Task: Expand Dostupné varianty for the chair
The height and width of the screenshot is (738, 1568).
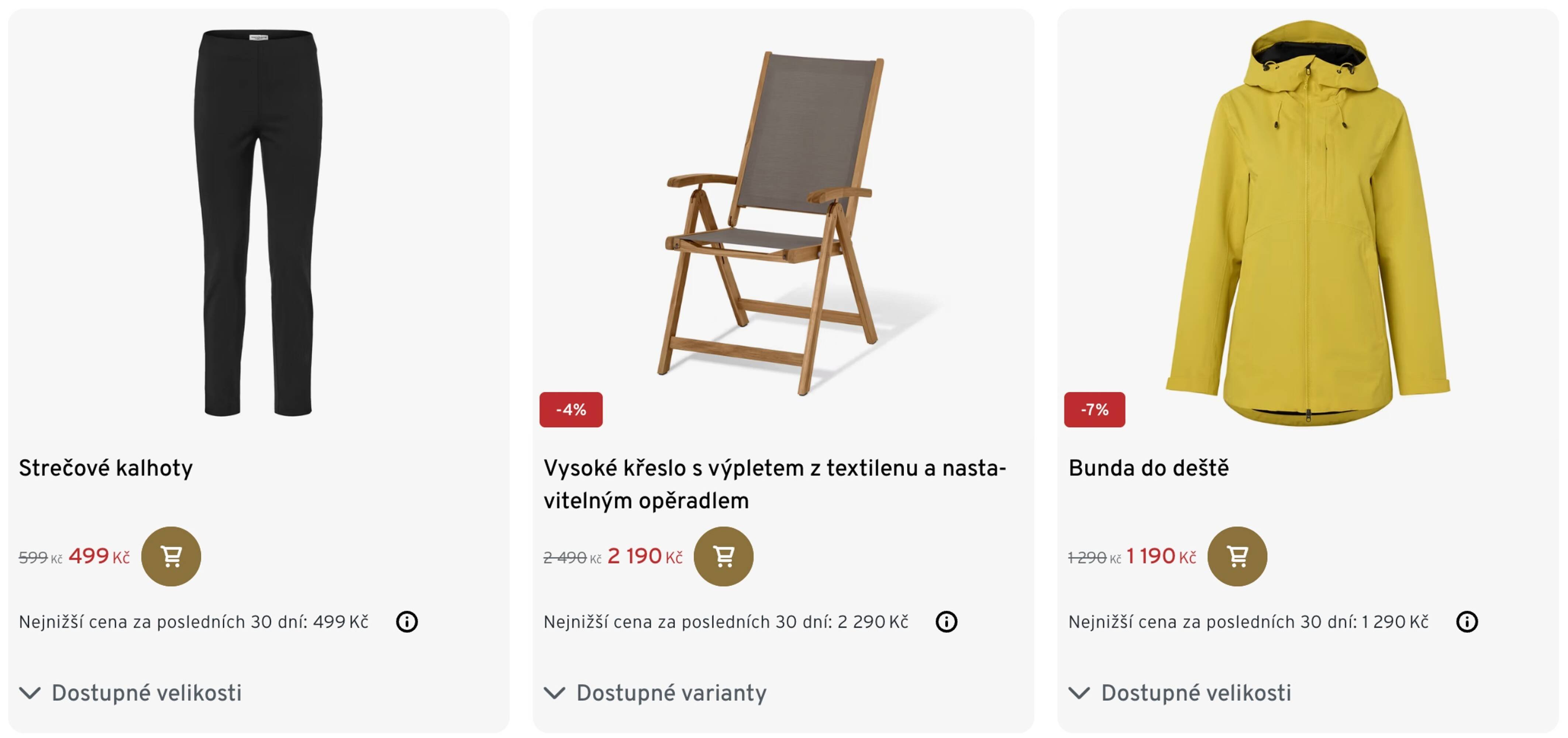Action: pos(655,693)
